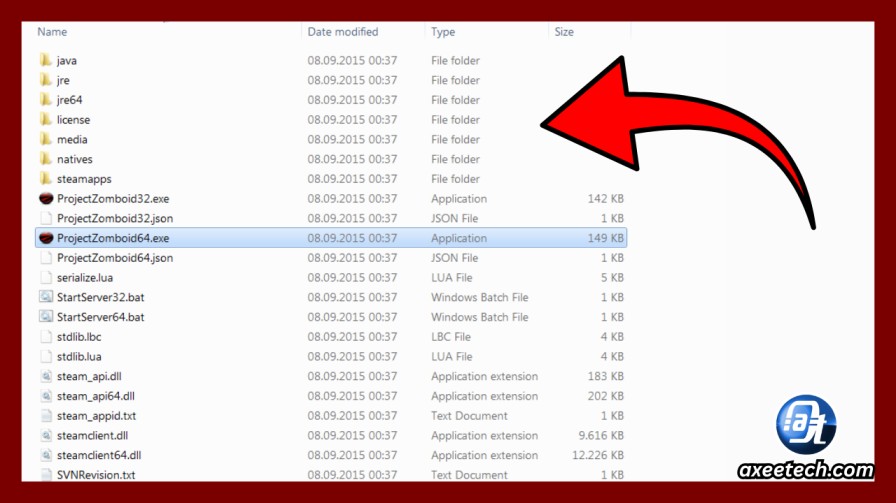Click the stdlib.lbc file icon
Viewport: 896px width, 503px height.
click(x=46, y=336)
